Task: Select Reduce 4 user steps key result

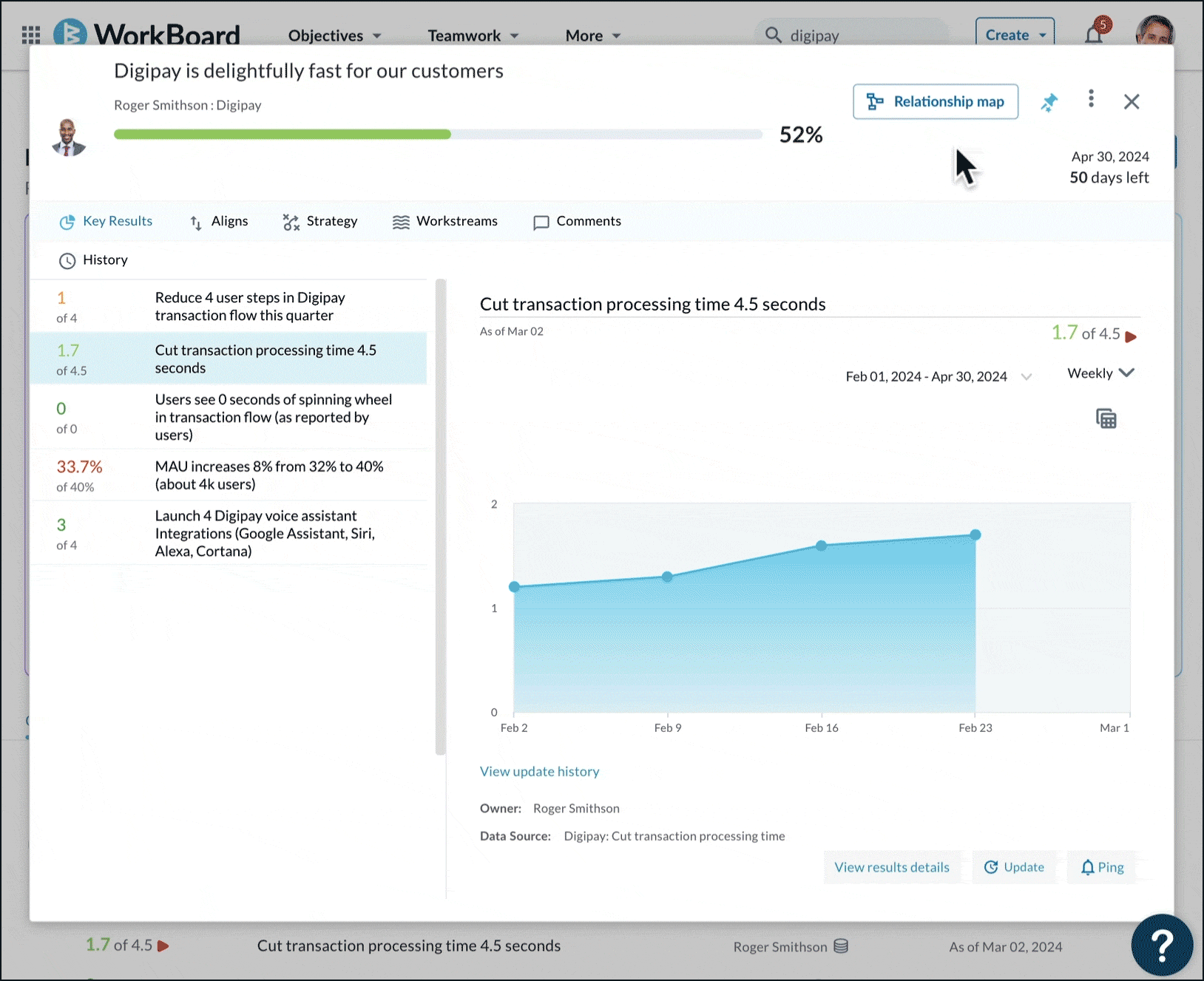Action: (x=229, y=307)
